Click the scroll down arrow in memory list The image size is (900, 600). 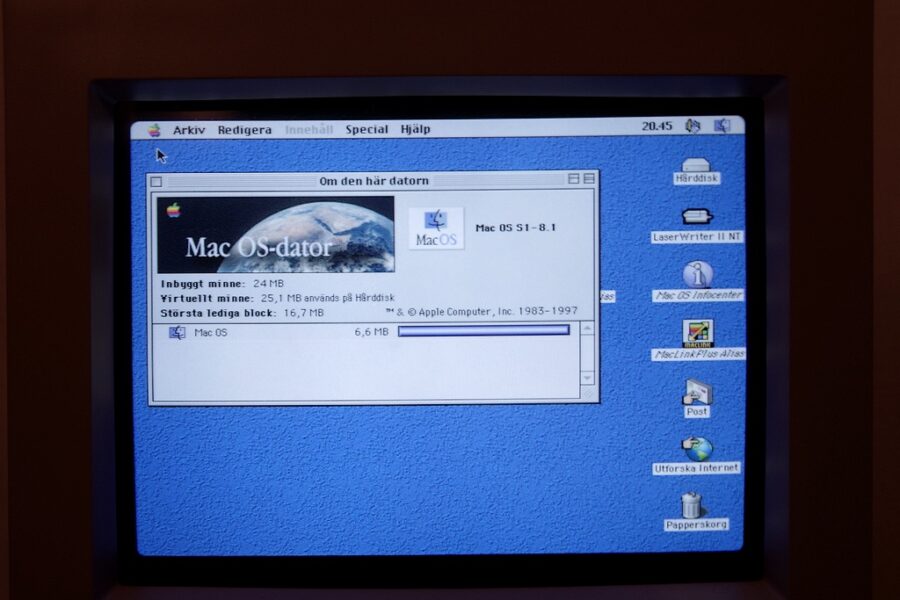(x=587, y=378)
